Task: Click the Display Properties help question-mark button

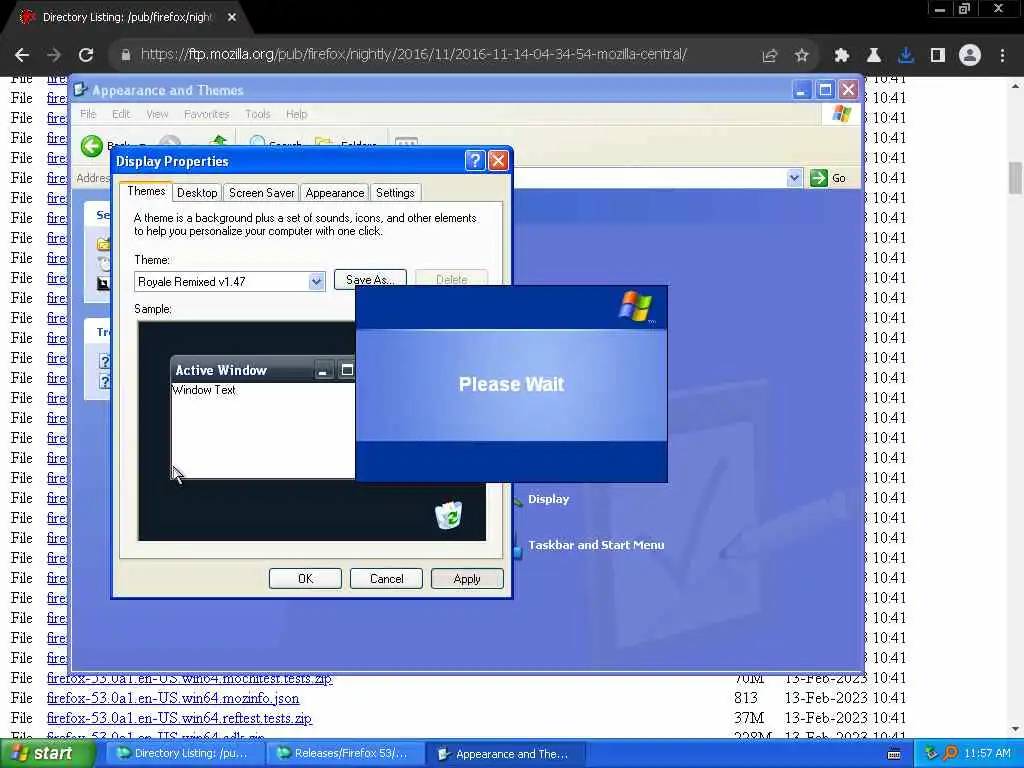Action: pos(475,161)
